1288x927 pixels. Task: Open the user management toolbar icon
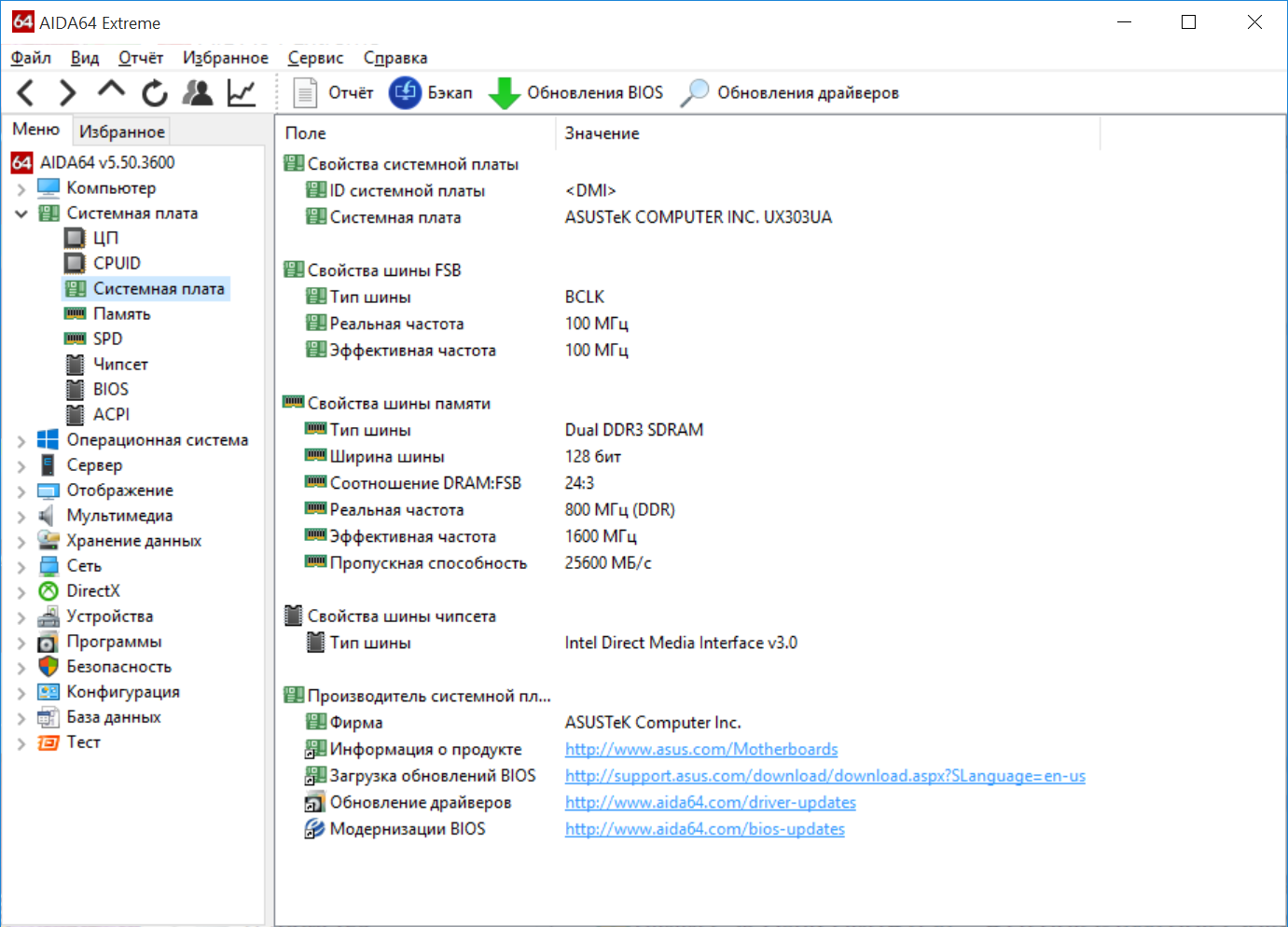click(198, 92)
